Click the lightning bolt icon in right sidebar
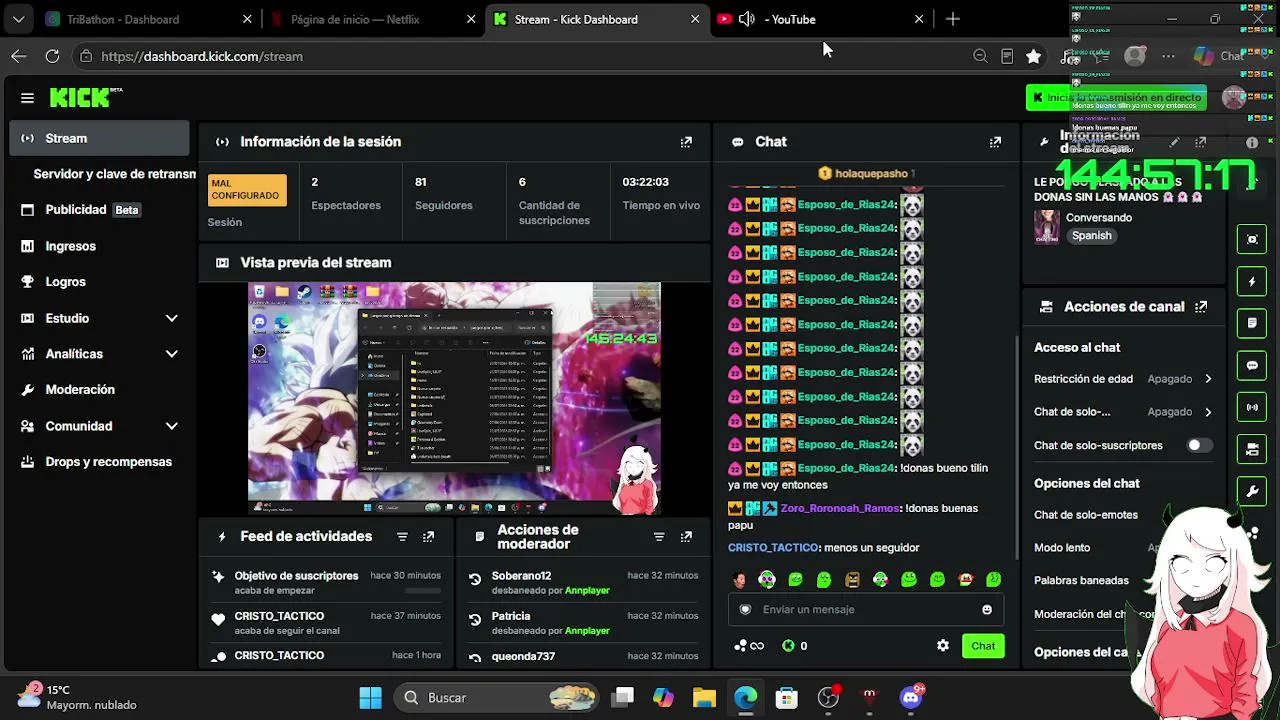 click(x=1252, y=282)
